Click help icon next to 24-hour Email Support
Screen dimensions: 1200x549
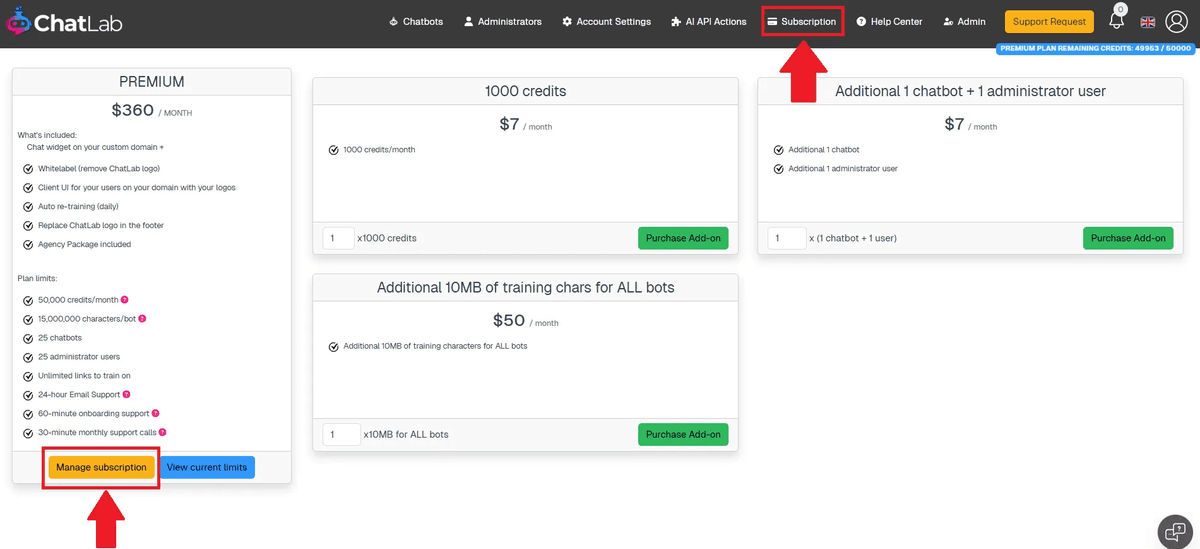127,395
